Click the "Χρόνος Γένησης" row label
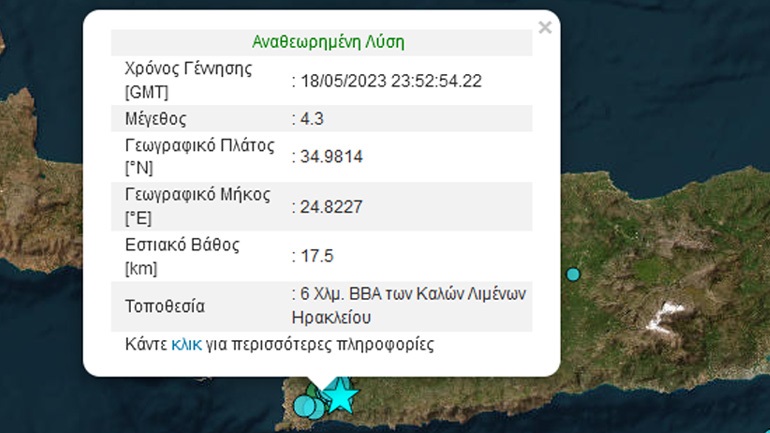Image resolution: width=770 pixels, height=433 pixels. 174,70
